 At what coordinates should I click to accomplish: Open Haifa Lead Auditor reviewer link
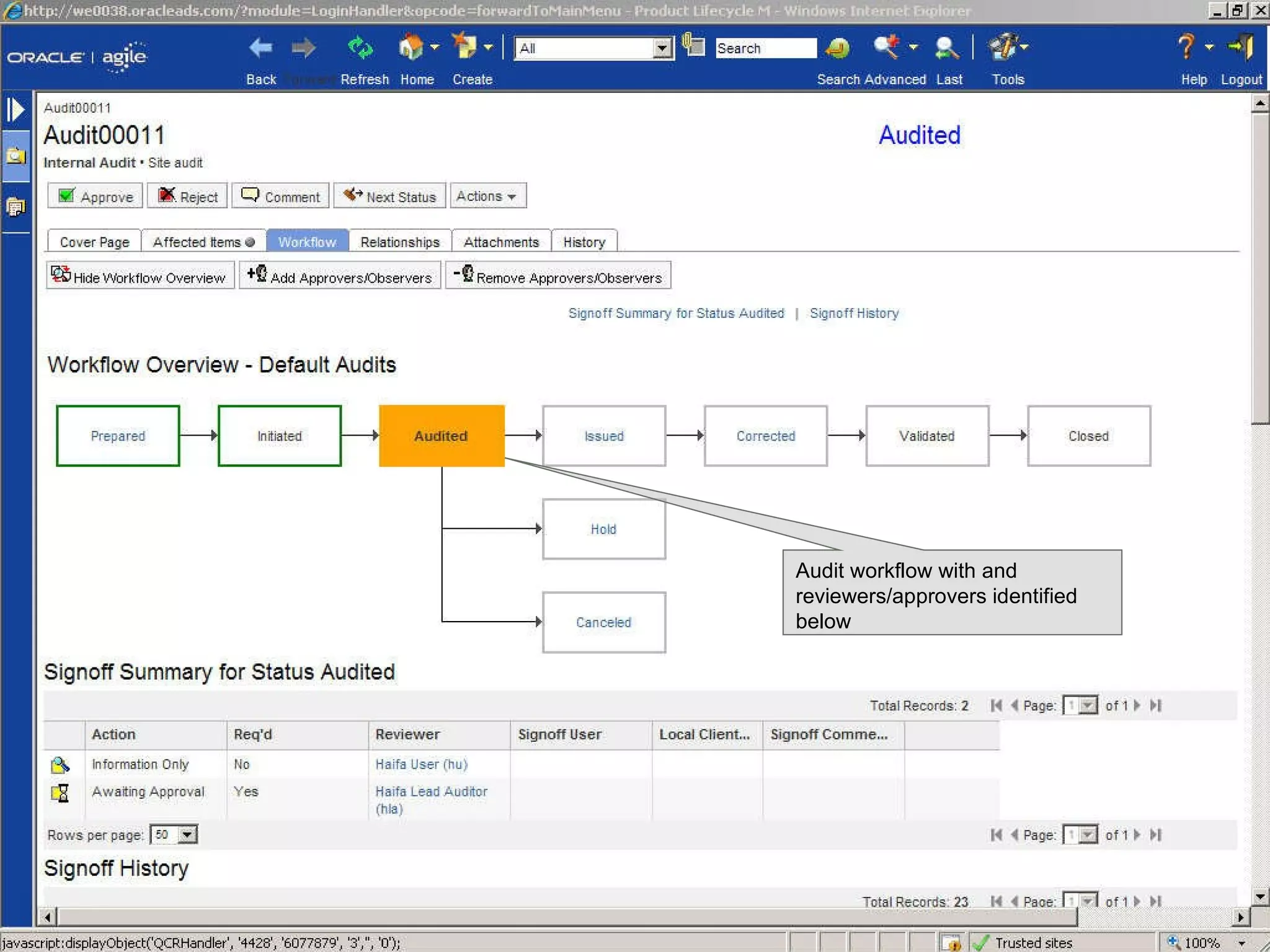click(x=431, y=791)
